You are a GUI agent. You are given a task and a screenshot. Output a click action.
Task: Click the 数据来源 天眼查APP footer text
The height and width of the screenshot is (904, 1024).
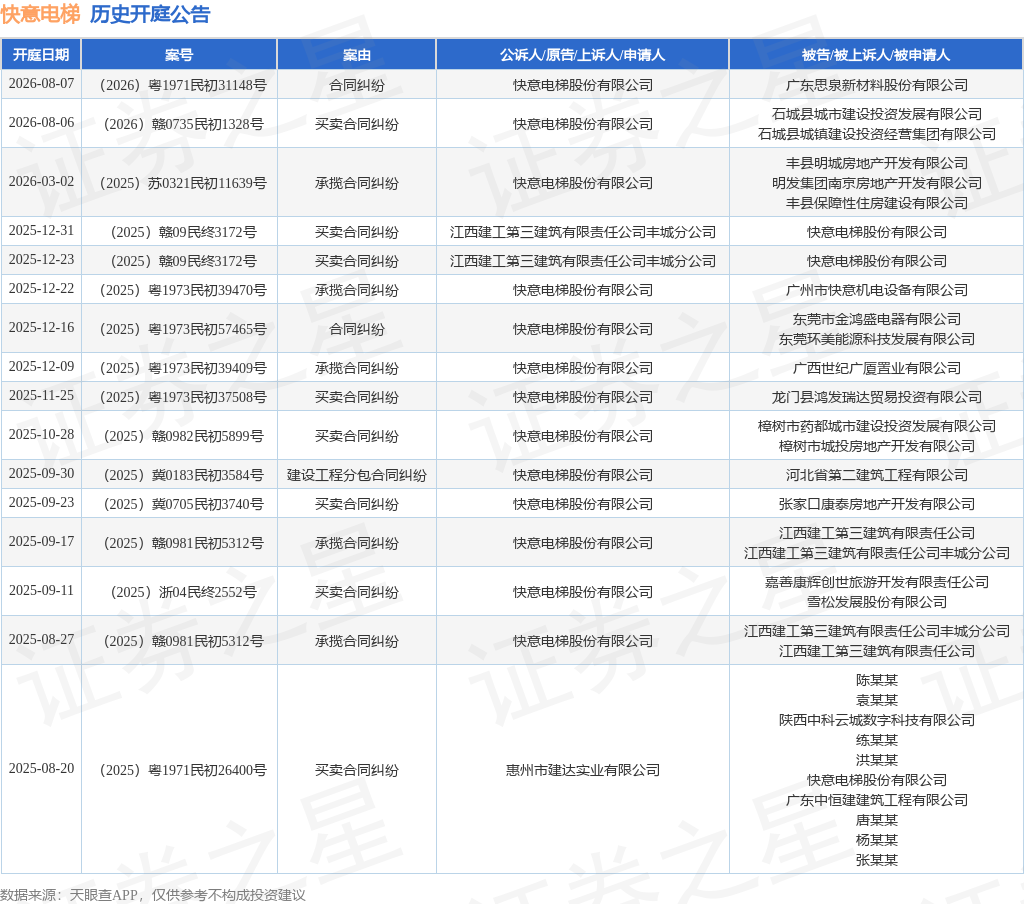153,895
